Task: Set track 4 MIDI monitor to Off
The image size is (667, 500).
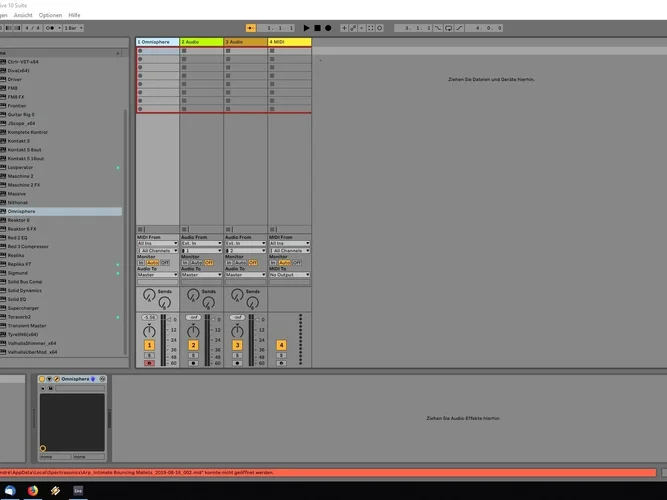Action: point(297,263)
